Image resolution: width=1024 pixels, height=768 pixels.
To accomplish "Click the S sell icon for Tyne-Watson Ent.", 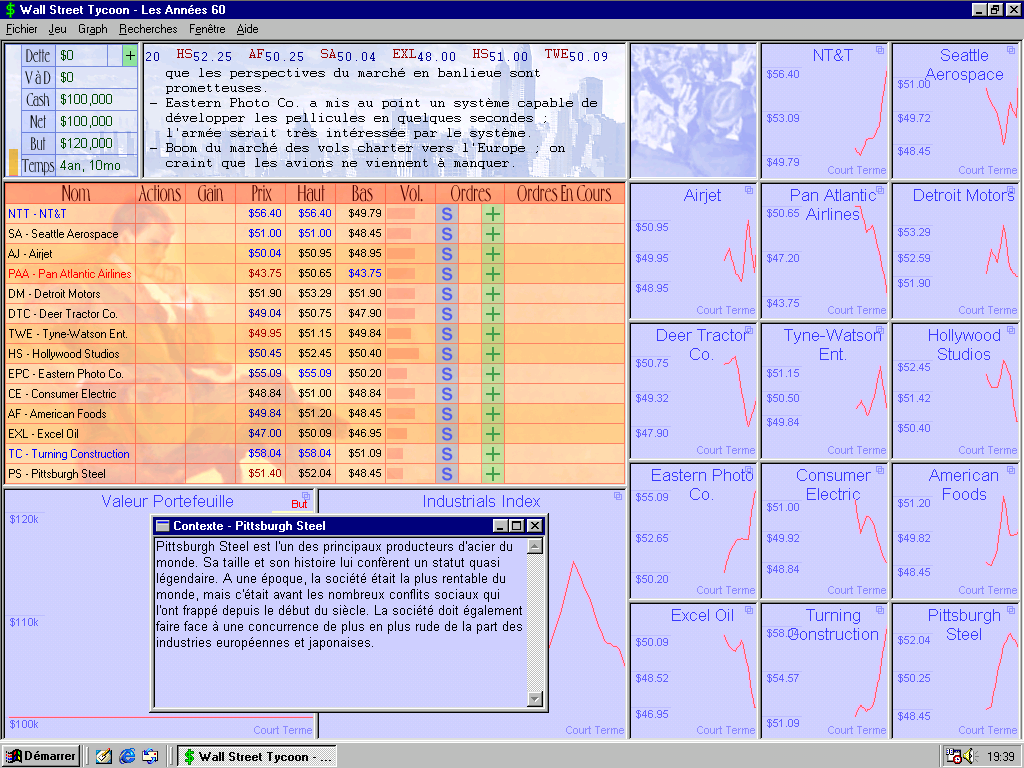I will coord(447,334).
